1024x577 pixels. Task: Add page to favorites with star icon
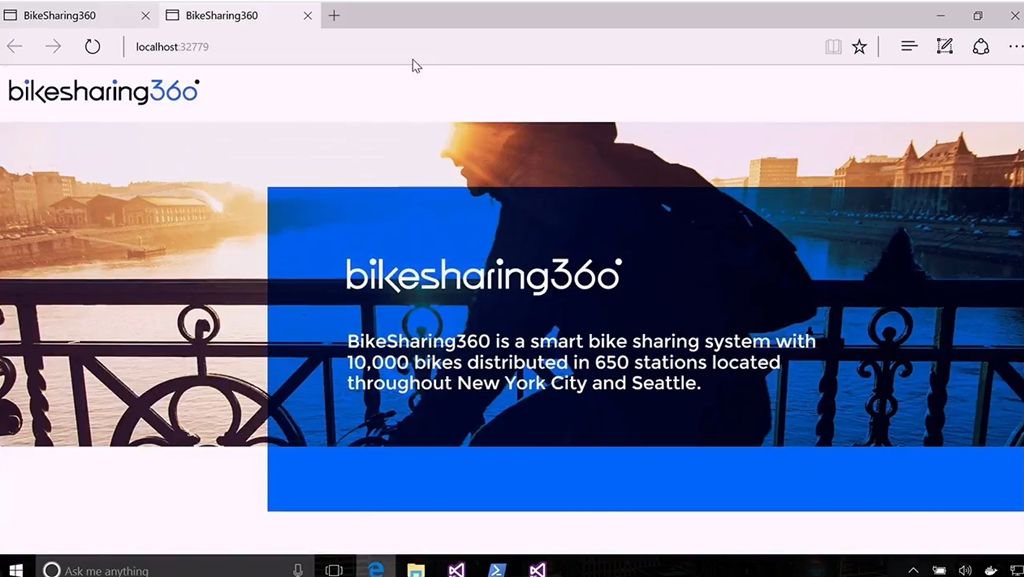[859, 47]
